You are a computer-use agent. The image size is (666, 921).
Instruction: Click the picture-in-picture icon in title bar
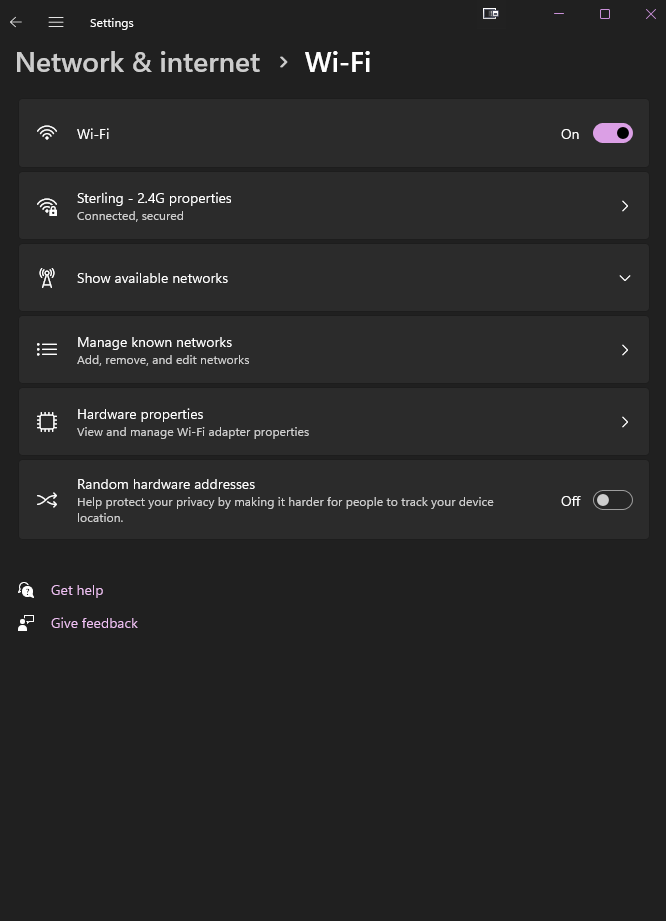(490, 14)
